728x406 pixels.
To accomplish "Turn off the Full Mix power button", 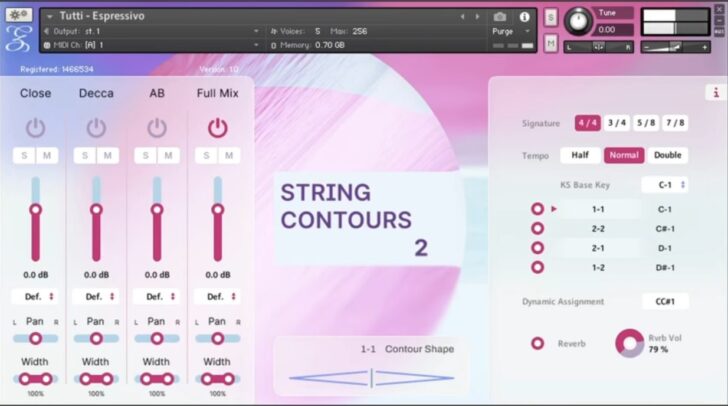I will (217, 128).
